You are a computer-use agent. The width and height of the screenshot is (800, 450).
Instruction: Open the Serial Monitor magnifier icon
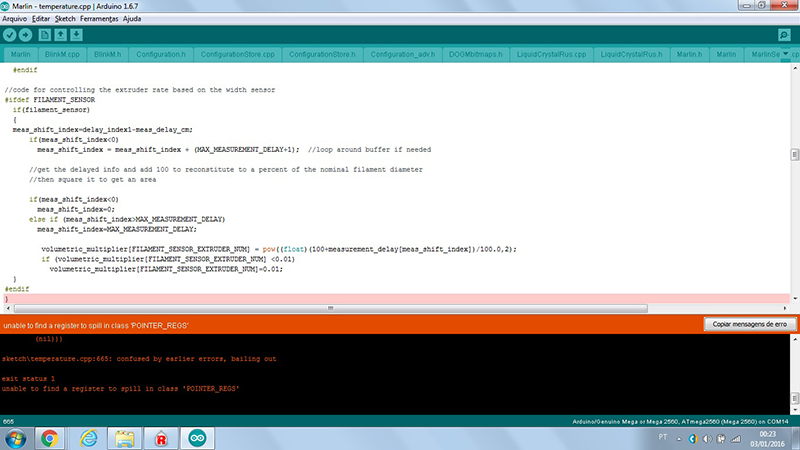(x=784, y=35)
